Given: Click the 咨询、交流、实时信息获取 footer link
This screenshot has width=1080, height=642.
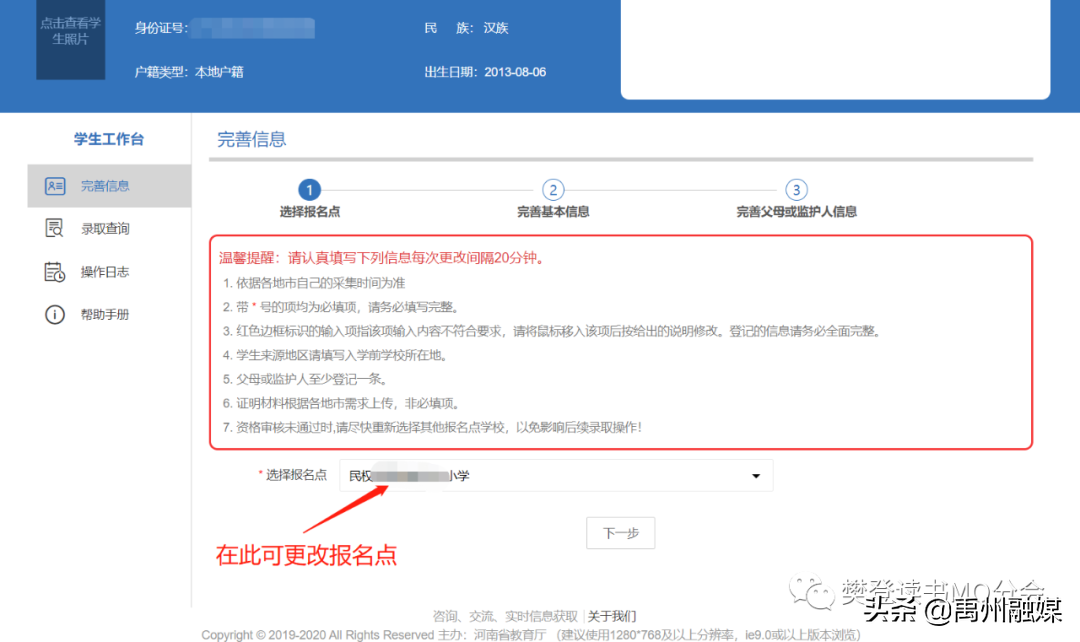Looking at the screenshot, I should 505,616.
